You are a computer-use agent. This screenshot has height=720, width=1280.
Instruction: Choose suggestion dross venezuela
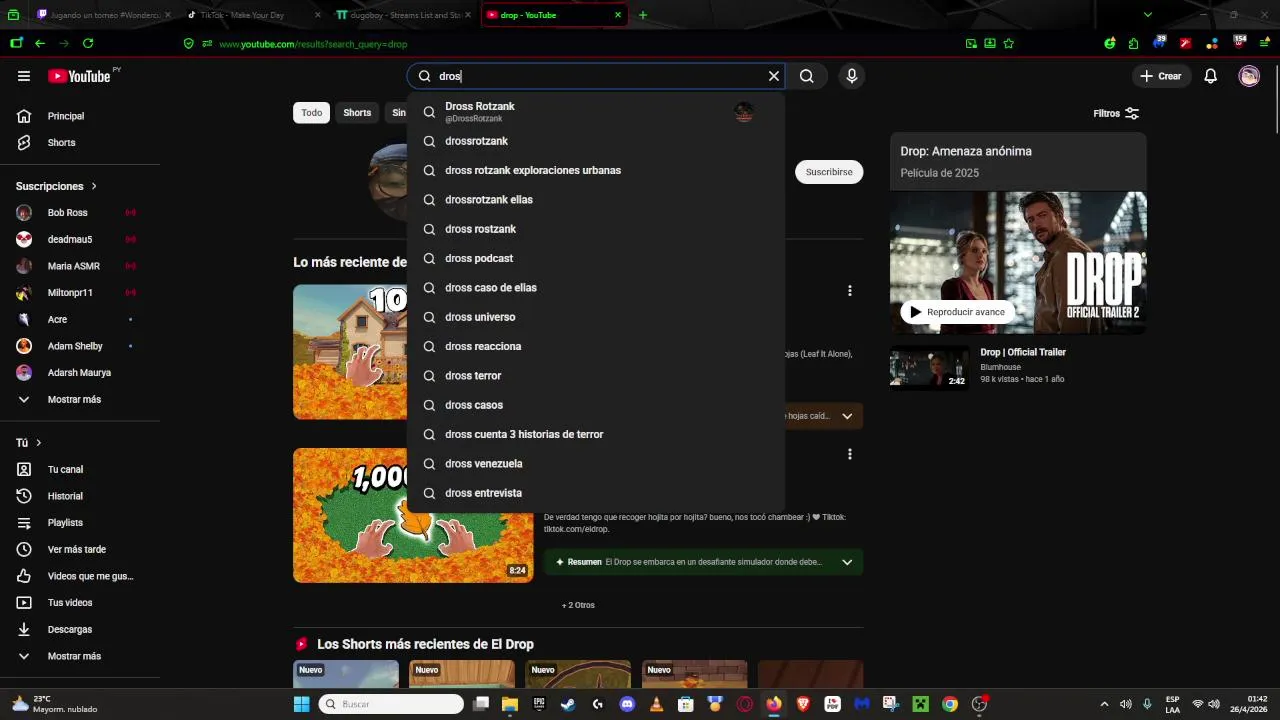click(596, 464)
